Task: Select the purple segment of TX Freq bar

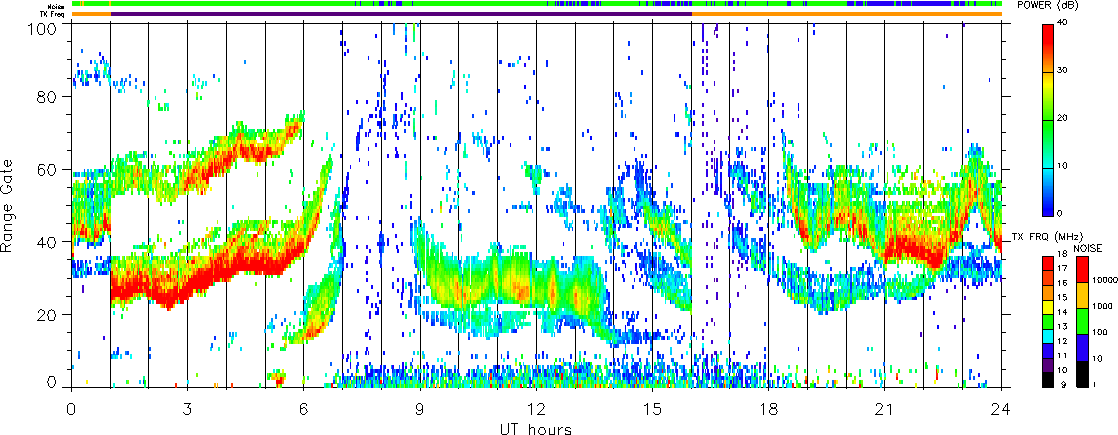Action: pyautogui.click(x=401, y=14)
